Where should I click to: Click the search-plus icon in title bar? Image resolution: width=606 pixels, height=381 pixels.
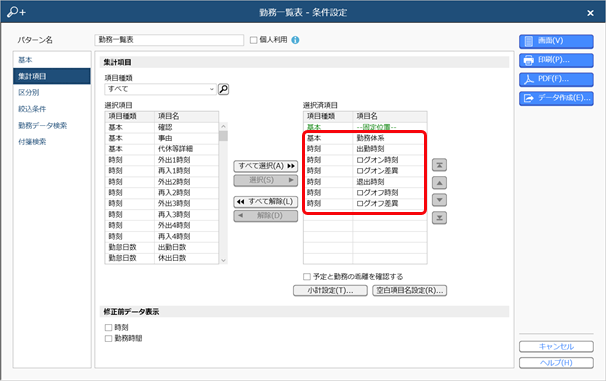(x=16, y=12)
